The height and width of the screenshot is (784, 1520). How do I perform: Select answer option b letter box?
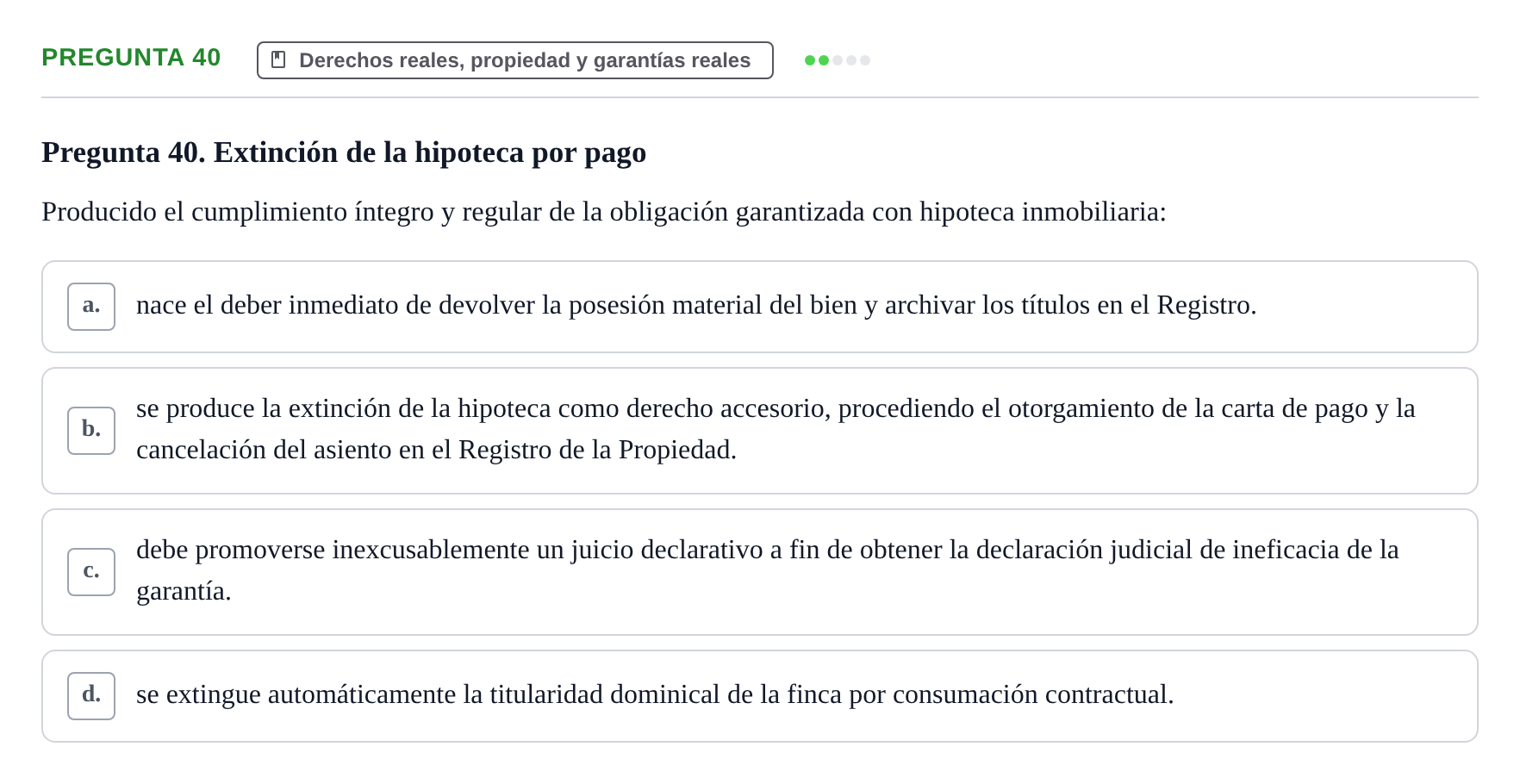(x=91, y=431)
